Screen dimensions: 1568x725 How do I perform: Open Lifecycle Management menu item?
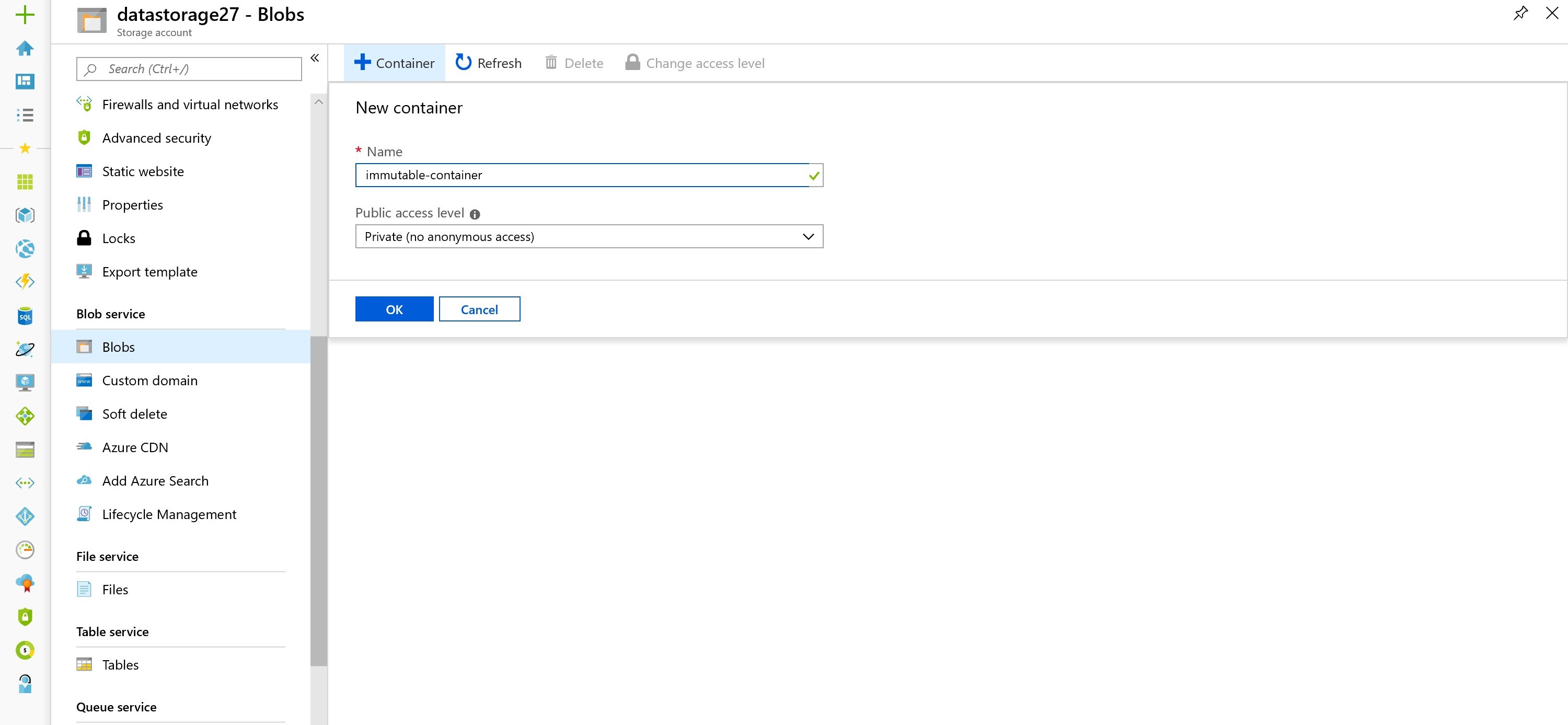pyautogui.click(x=169, y=514)
